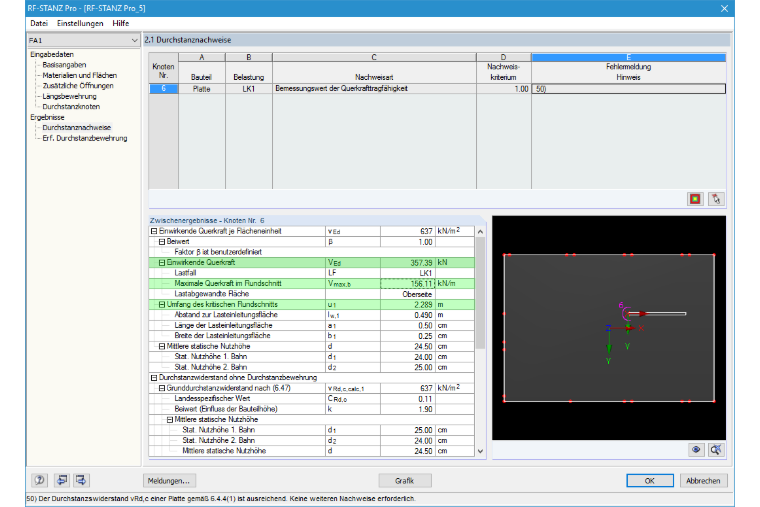Click column header C

pos(374,57)
